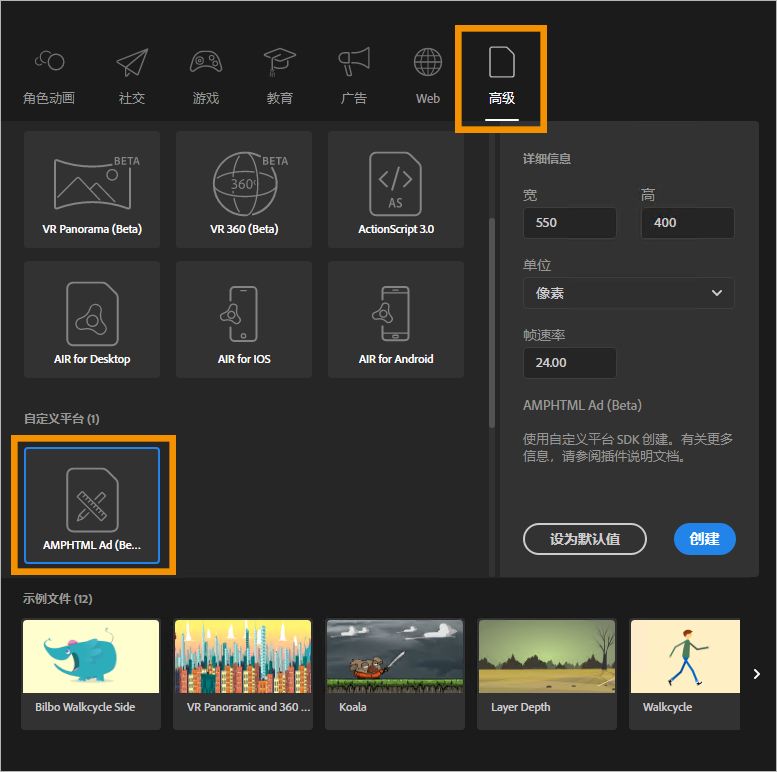
Task: Choose AIR for Desktop preset
Action: pos(92,320)
